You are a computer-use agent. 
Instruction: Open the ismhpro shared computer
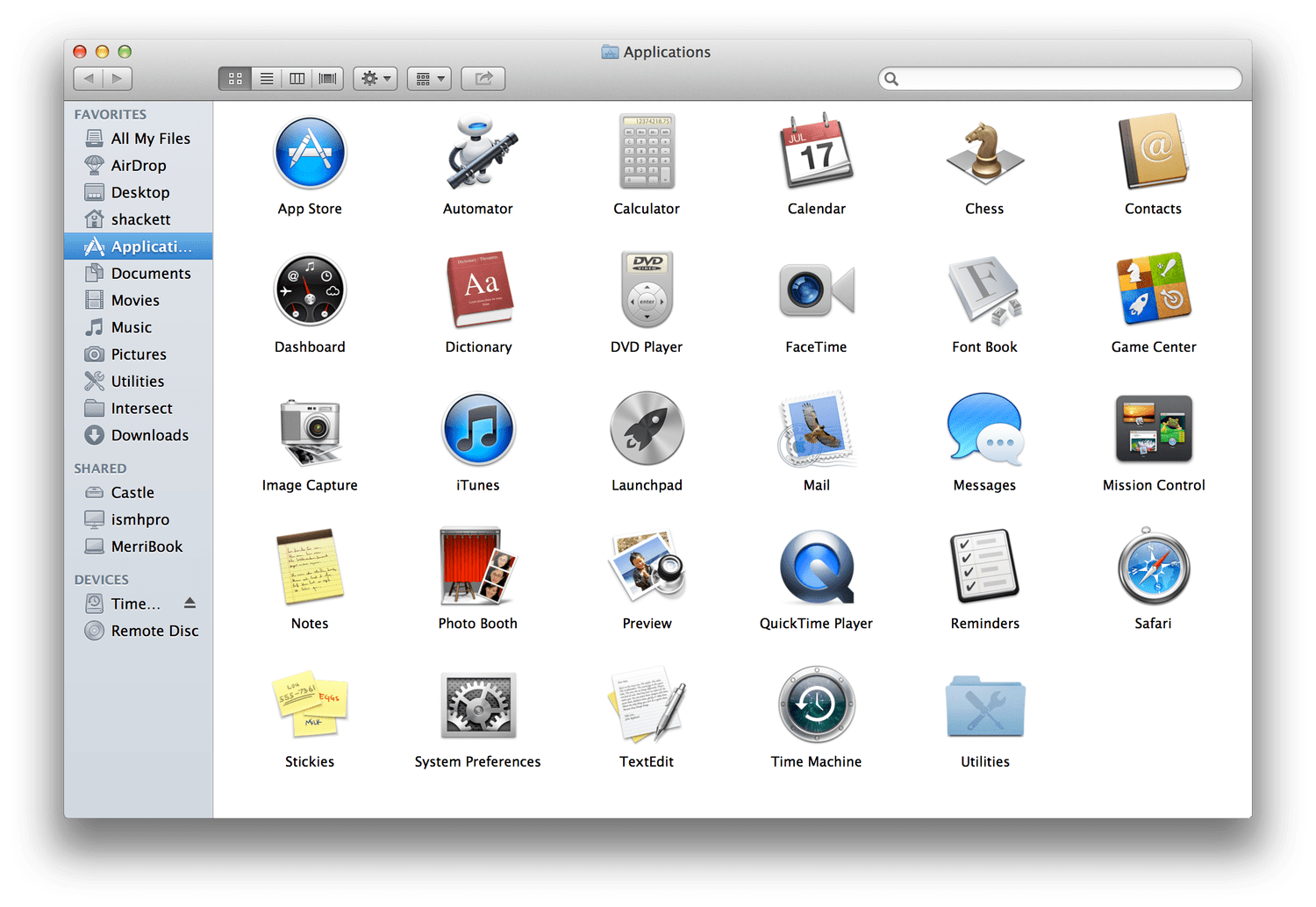[139, 519]
